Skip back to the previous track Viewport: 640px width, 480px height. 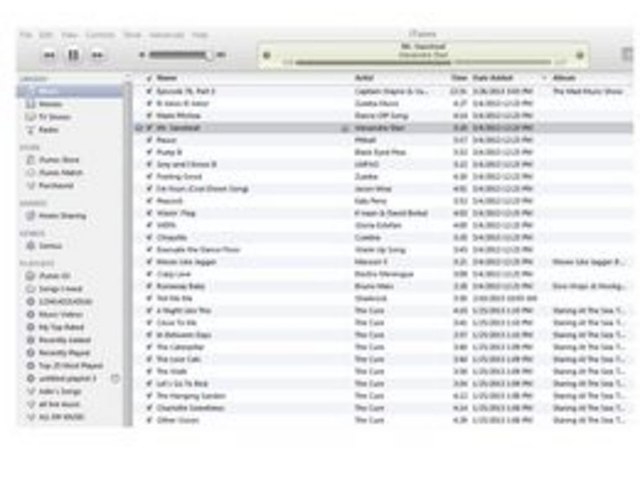[49, 55]
